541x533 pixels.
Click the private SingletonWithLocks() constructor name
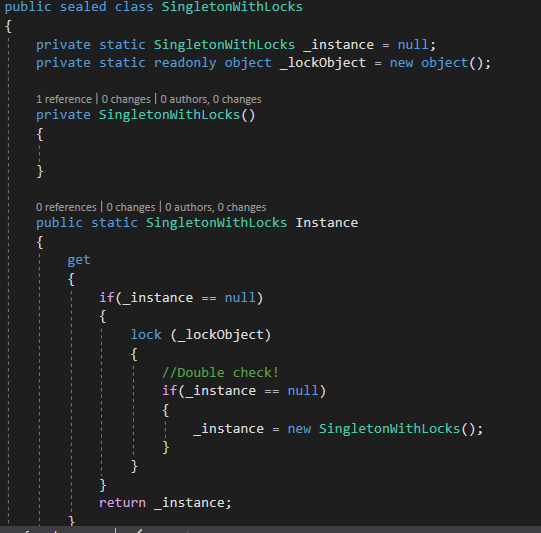[x=177, y=115]
